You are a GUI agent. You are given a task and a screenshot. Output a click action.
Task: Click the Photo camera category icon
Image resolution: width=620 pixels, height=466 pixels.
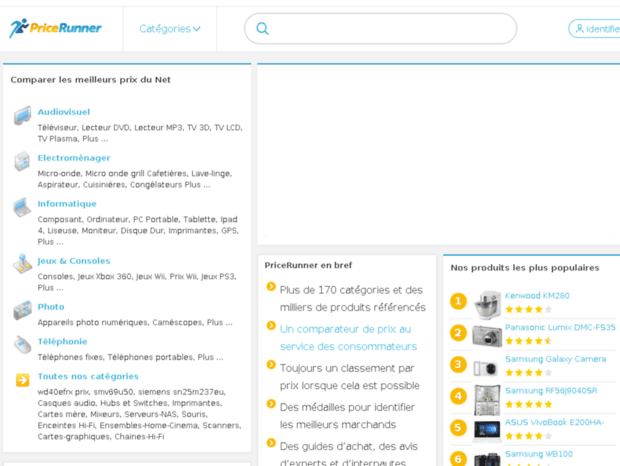tap(22, 310)
